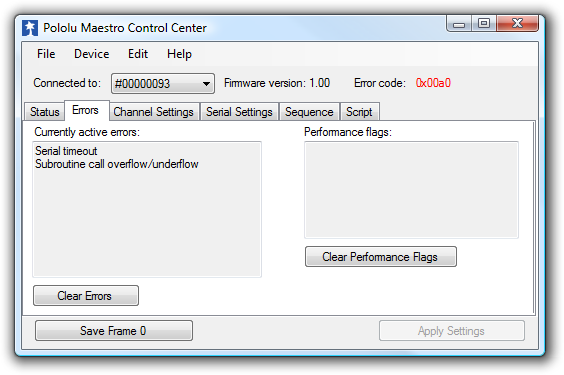Select the Errors tab

click(x=86, y=110)
